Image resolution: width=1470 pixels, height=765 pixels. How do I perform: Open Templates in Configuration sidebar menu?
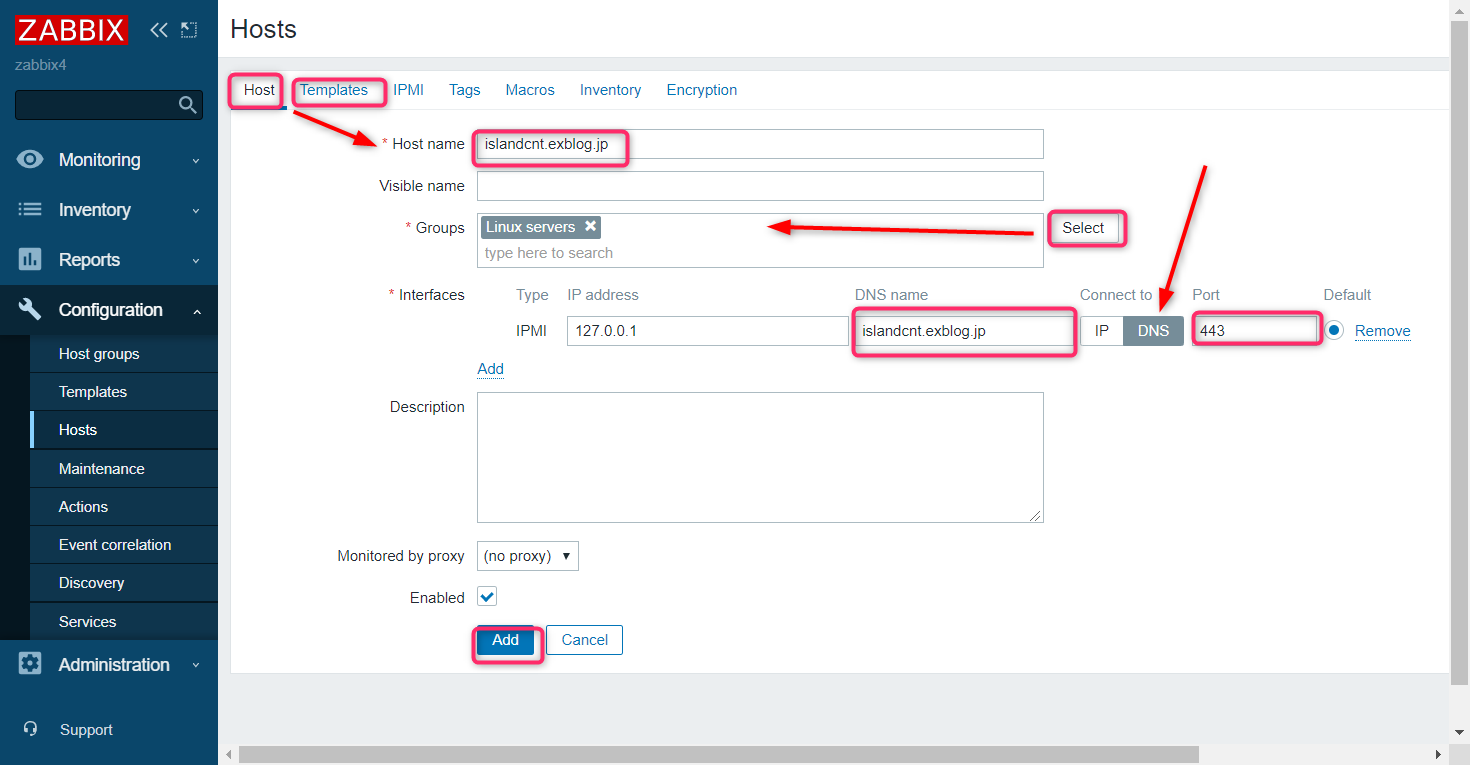coord(124,392)
